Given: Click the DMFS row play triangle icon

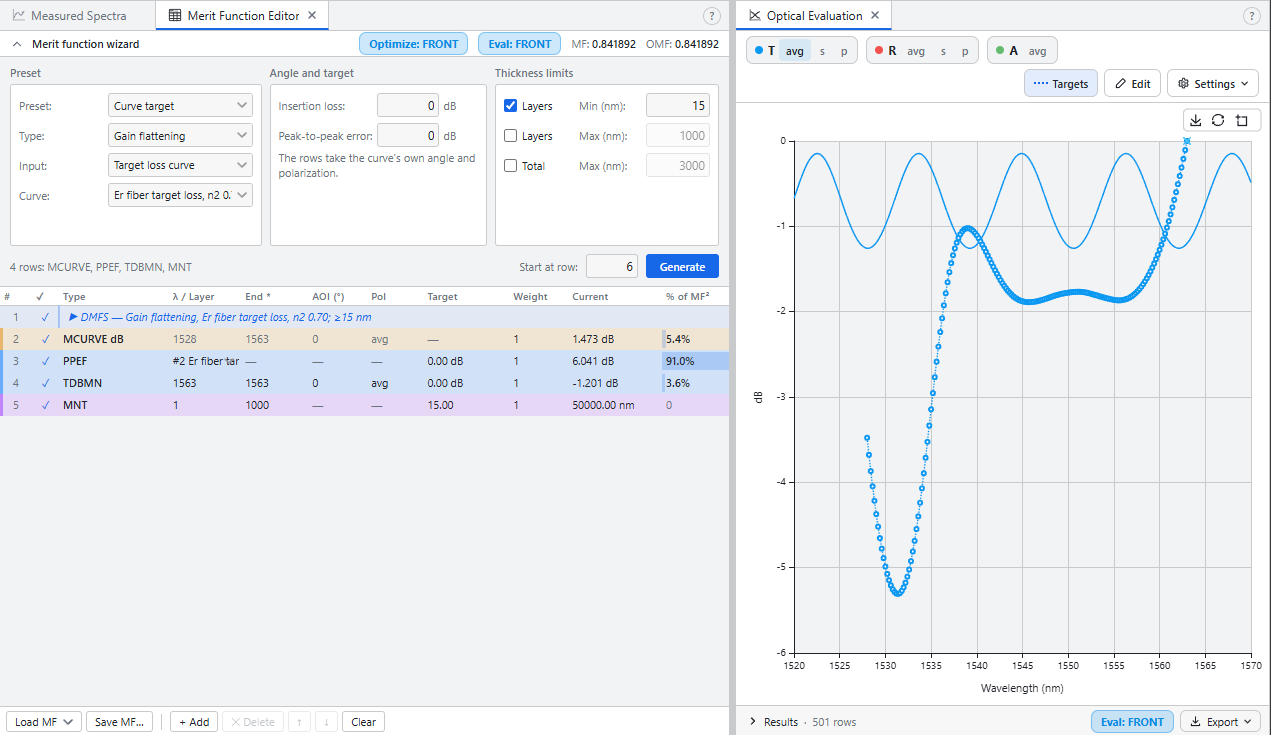Looking at the screenshot, I should 73,317.
